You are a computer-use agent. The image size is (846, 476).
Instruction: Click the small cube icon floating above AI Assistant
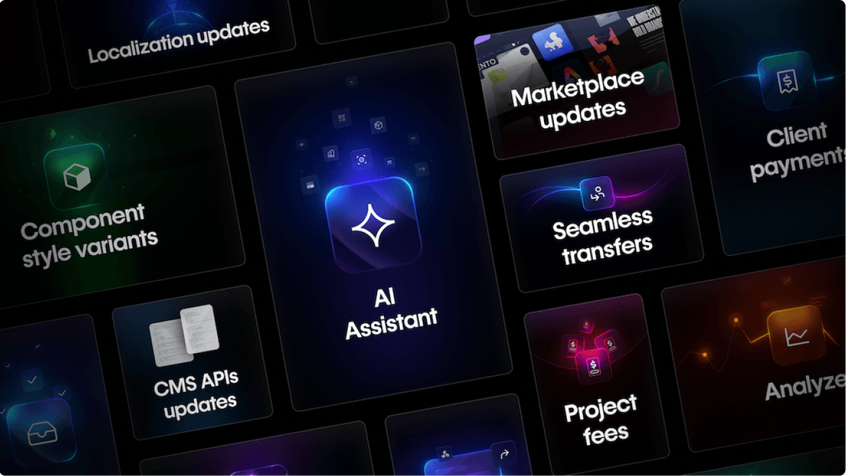point(379,125)
